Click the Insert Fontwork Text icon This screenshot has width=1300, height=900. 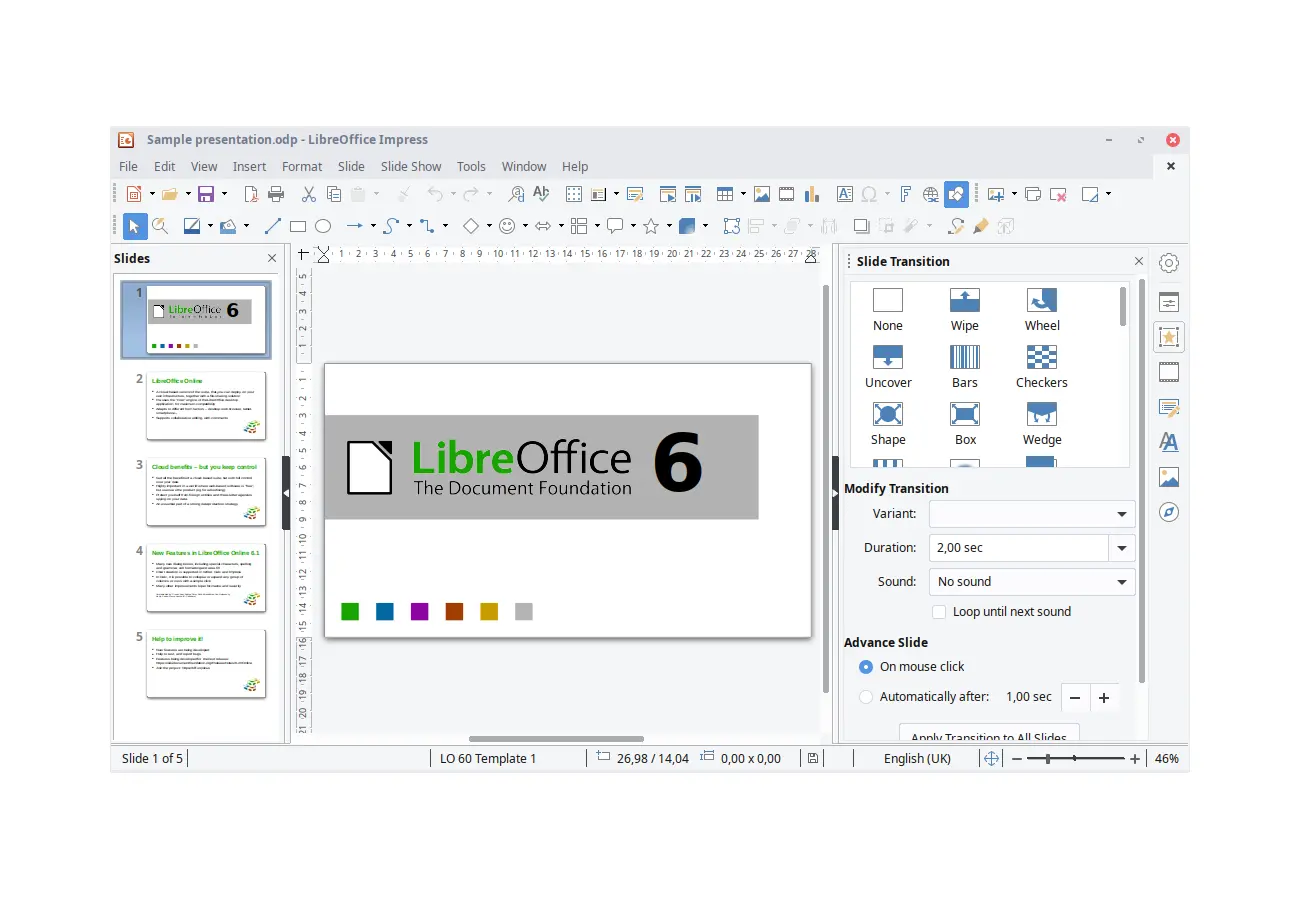pyautogui.click(x=905, y=194)
